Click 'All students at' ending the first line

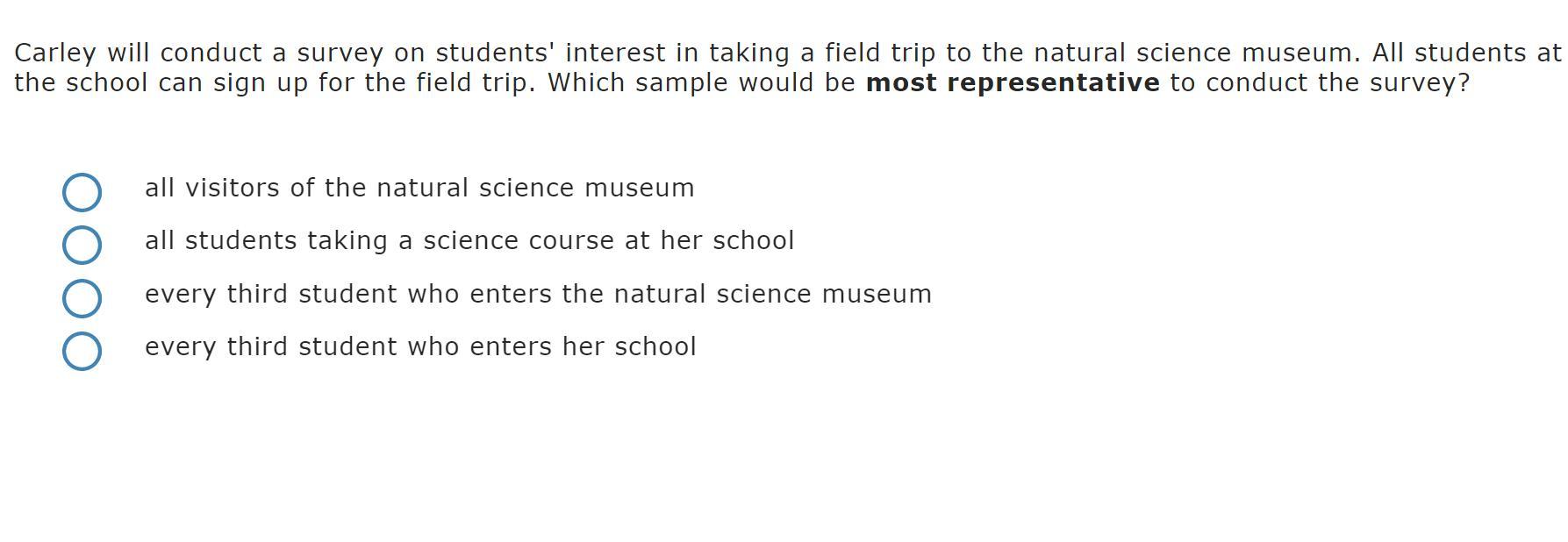point(1466,53)
